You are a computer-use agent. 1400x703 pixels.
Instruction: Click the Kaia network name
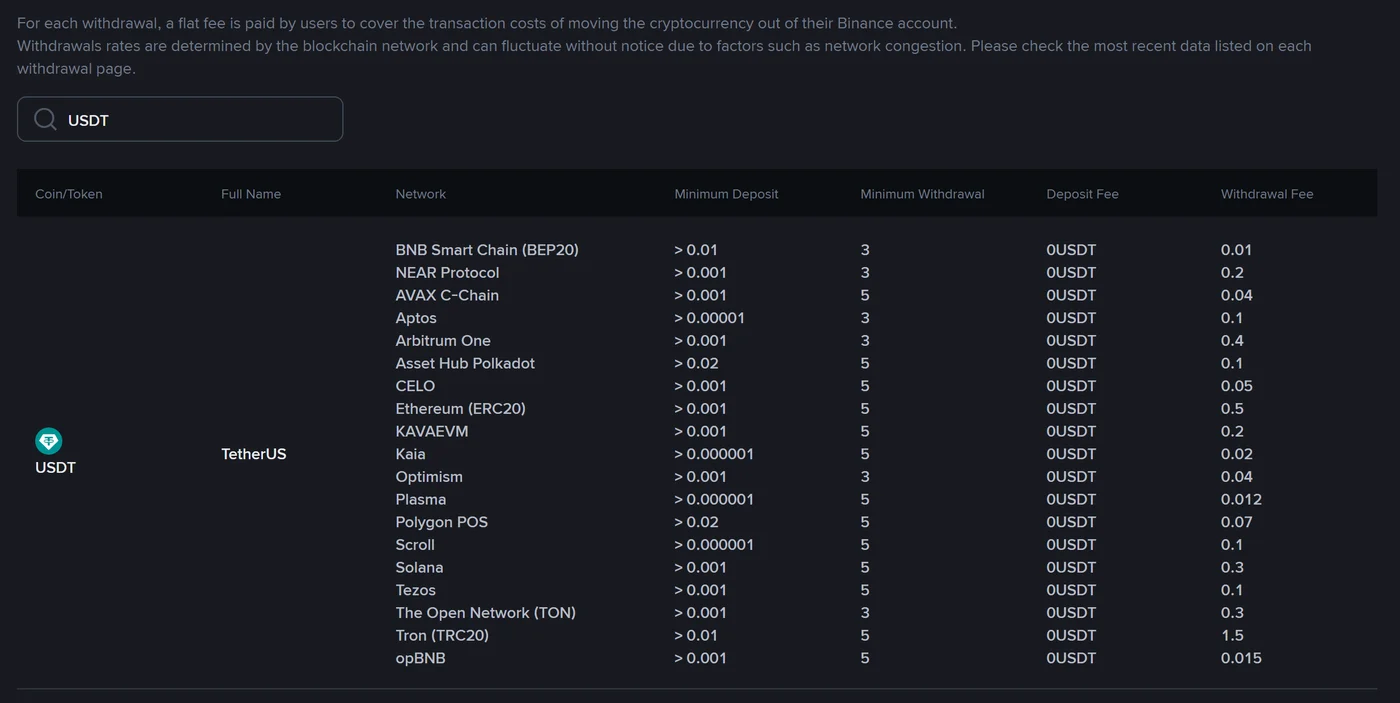(411, 454)
